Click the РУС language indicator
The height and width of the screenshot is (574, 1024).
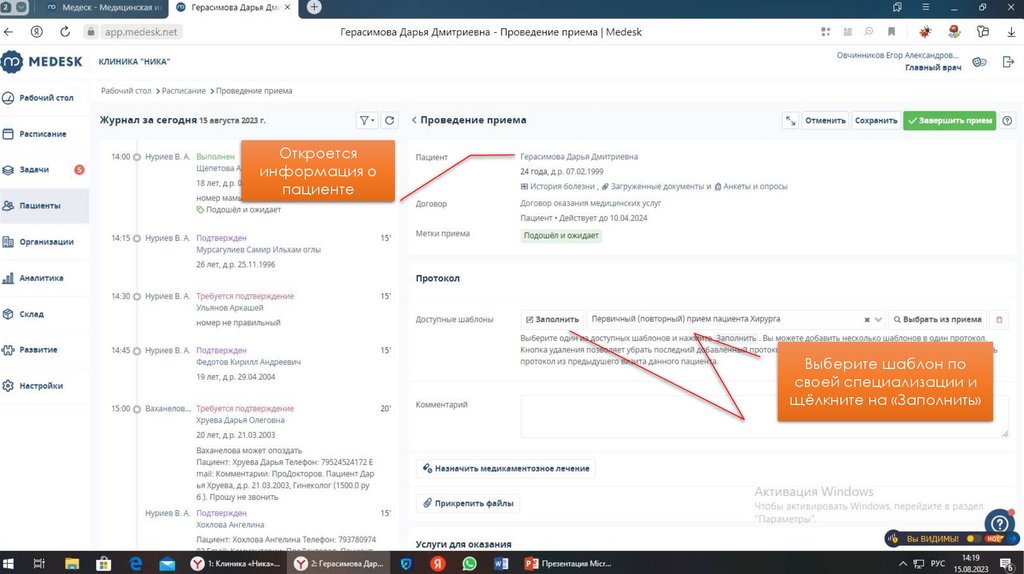[938, 563]
